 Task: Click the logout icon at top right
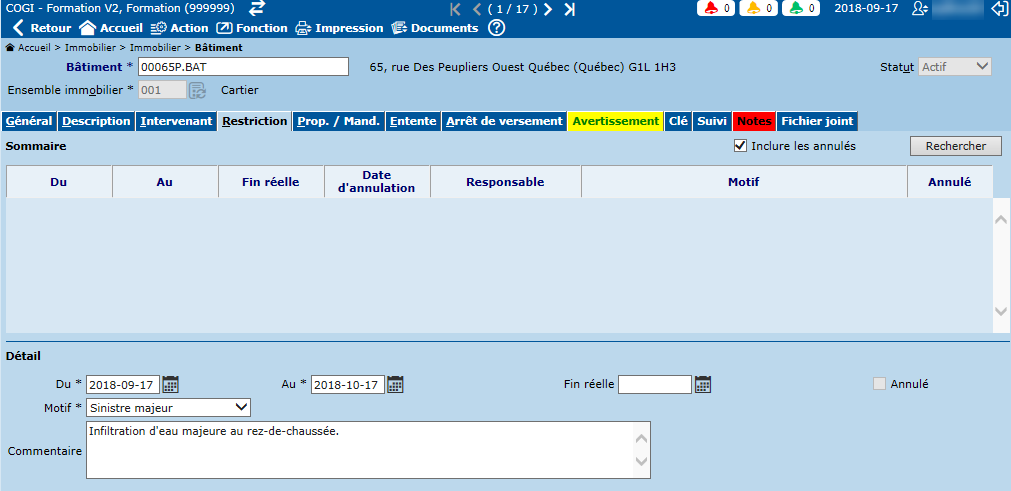998,8
